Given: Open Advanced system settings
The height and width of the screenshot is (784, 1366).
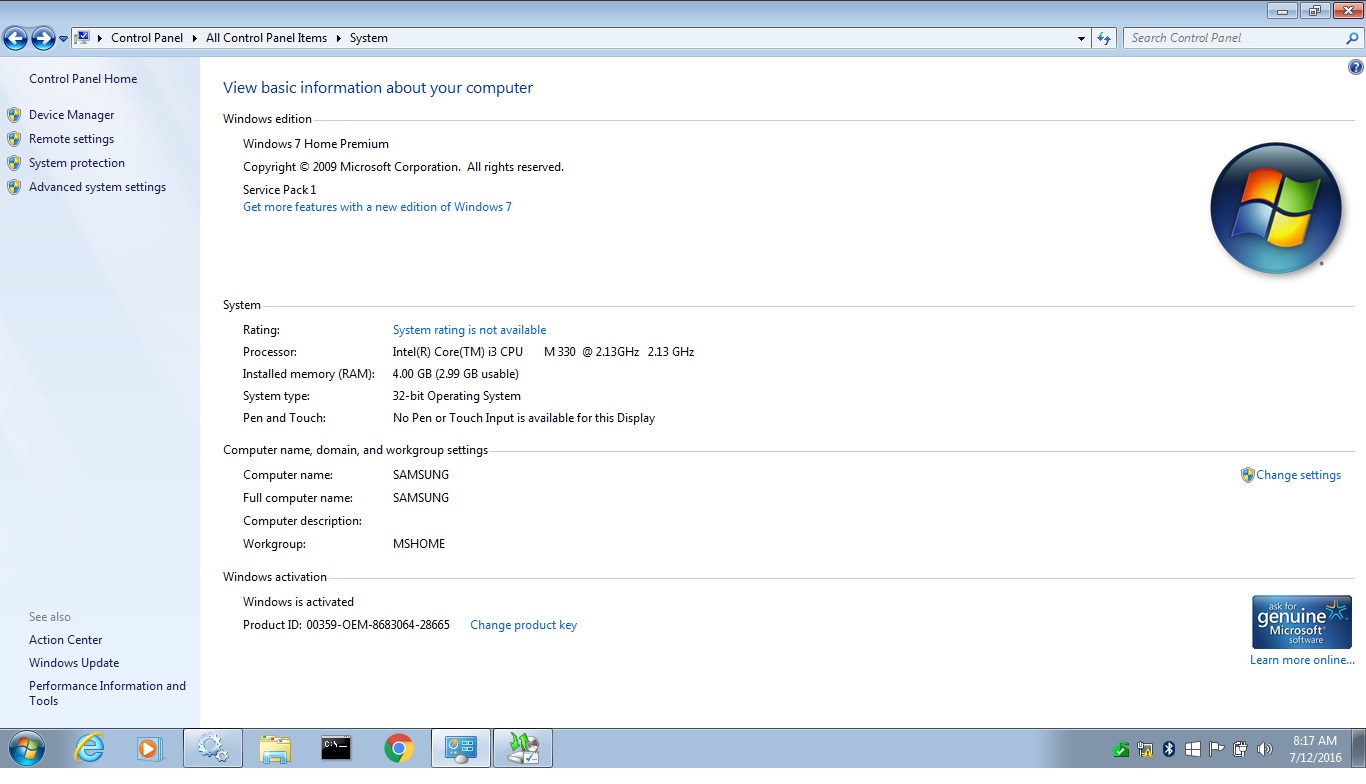Looking at the screenshot, I should pyautogui.click(x=97, y=187).
